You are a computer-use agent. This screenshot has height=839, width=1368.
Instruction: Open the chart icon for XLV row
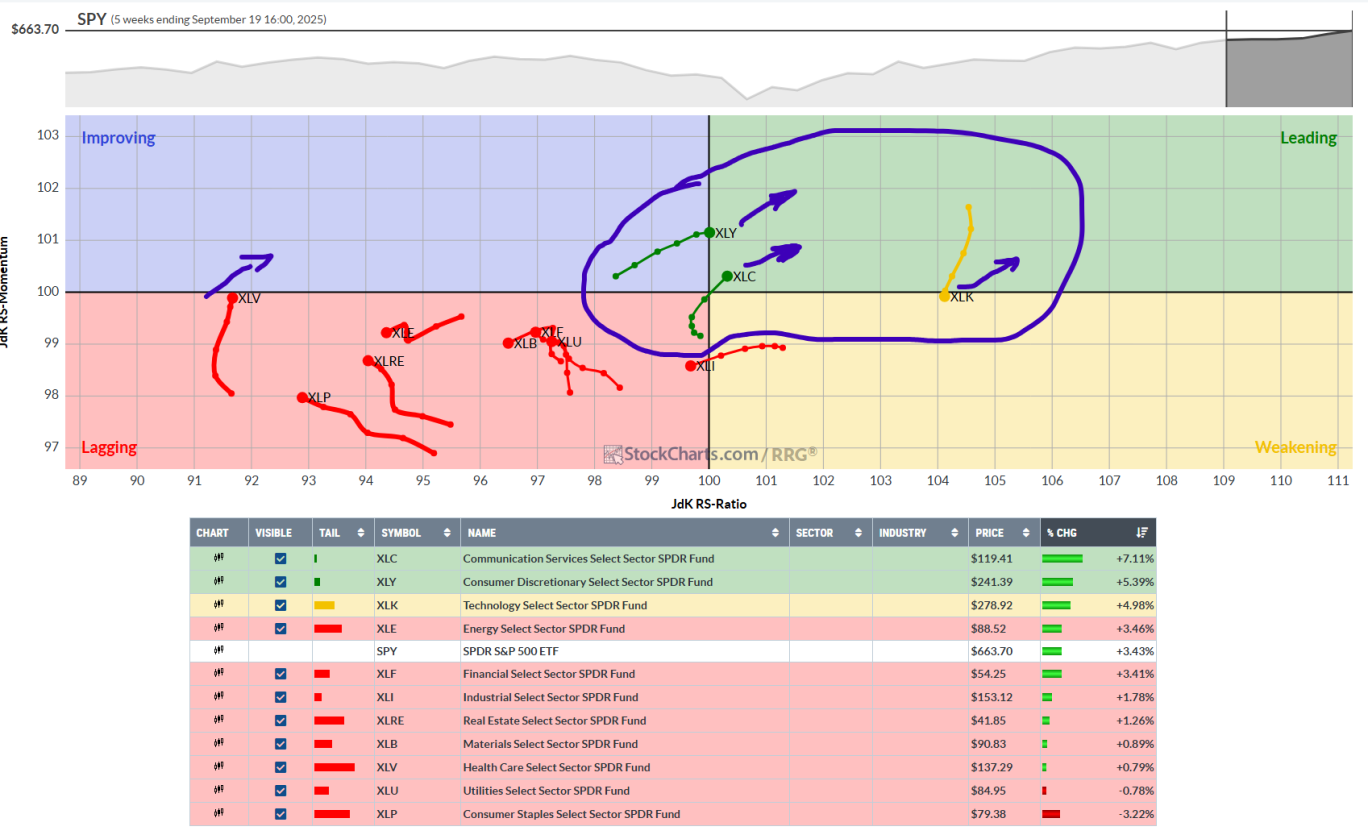[x=218, y=767]
